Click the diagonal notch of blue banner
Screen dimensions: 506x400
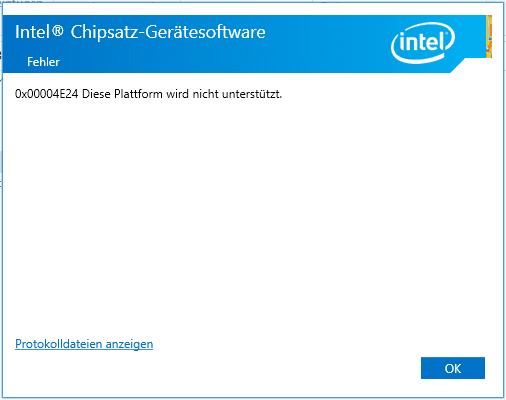click(458, 66)
